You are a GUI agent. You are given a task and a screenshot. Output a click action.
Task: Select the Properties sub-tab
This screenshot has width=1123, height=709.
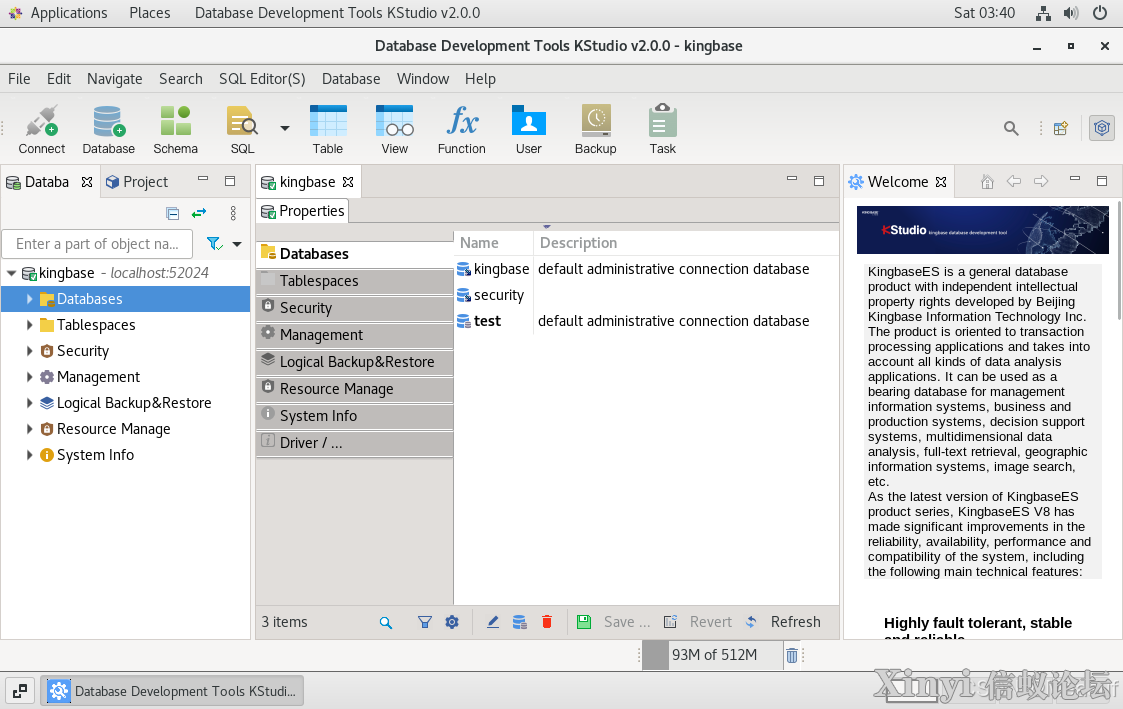[303, 211]
